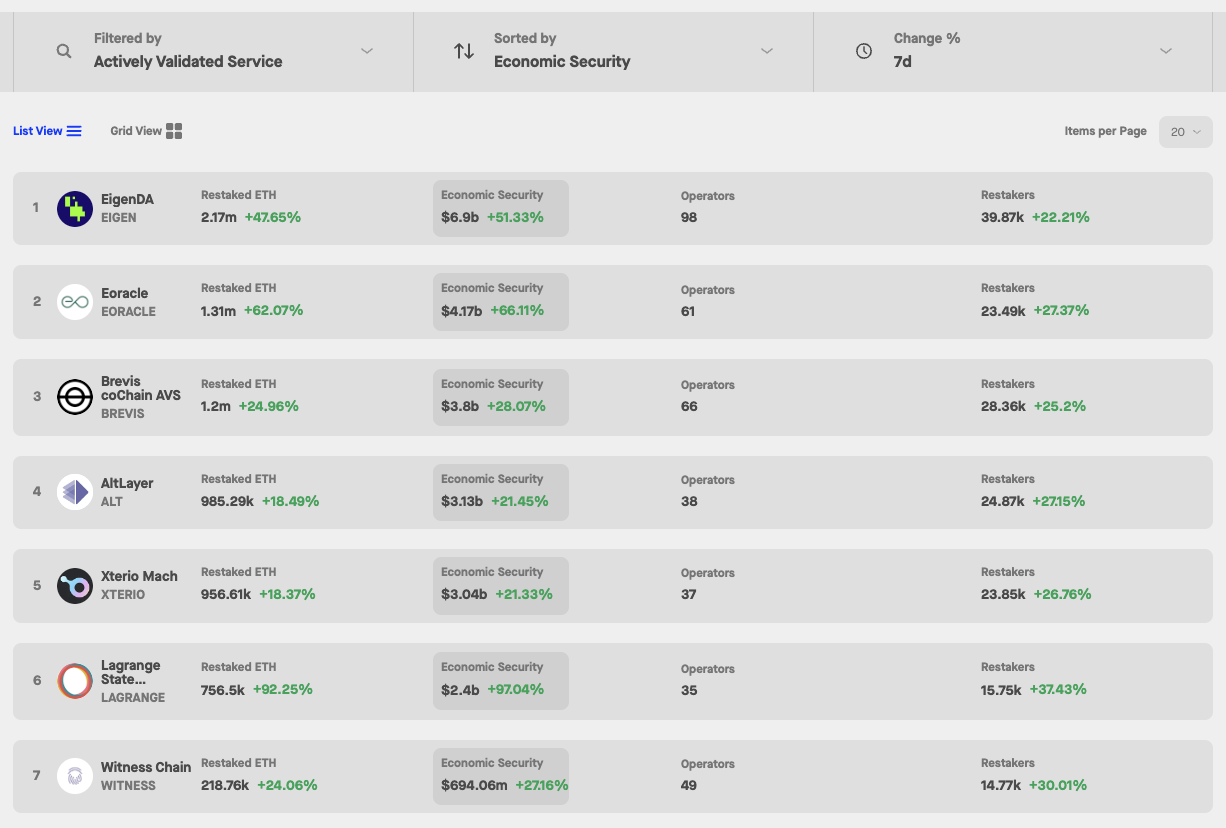The width and height of the screenshot is (1226, 828).
Task: Open Xterio Mach service name
Action: point(139,576)
